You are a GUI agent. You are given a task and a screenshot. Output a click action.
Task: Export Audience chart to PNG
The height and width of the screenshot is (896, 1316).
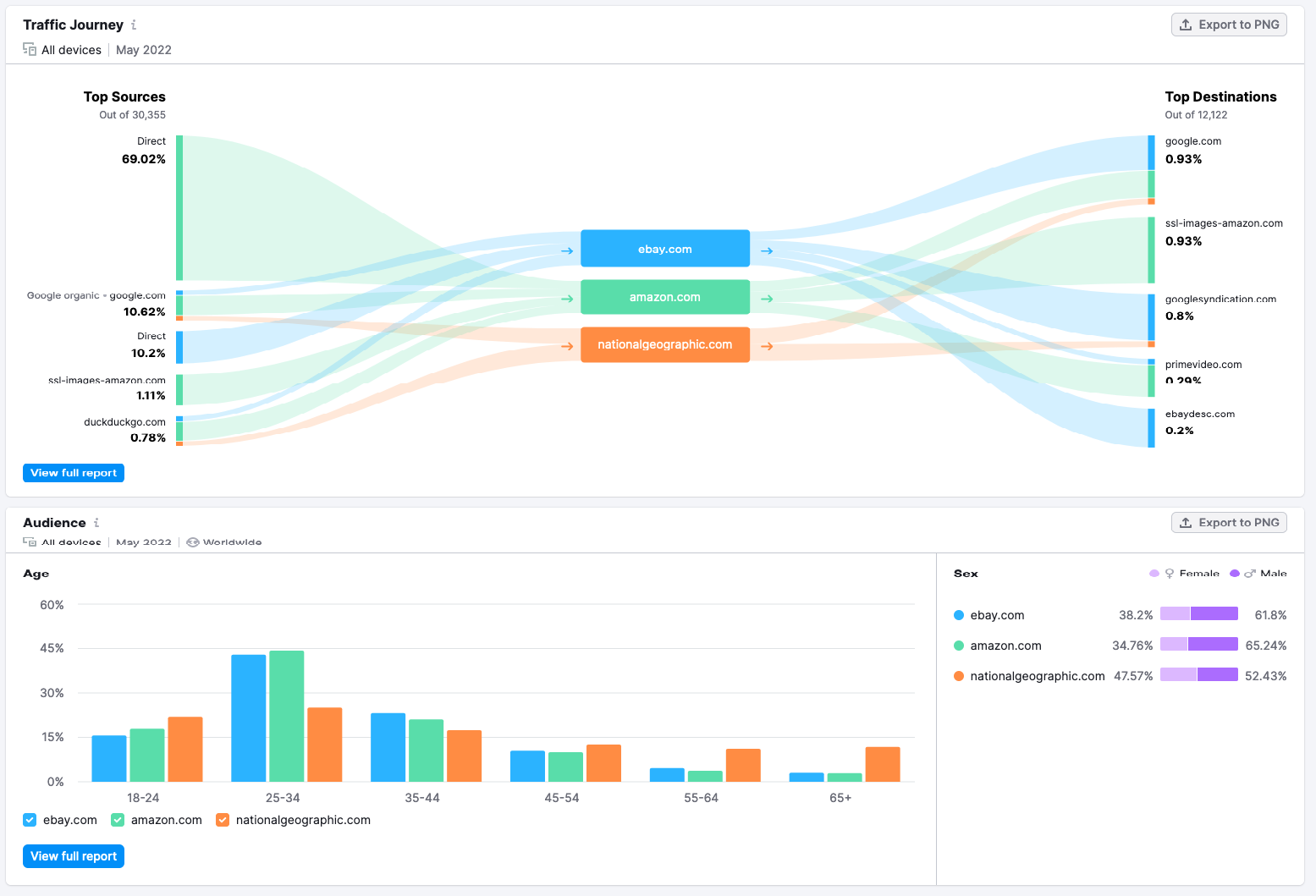(1229, 522)
